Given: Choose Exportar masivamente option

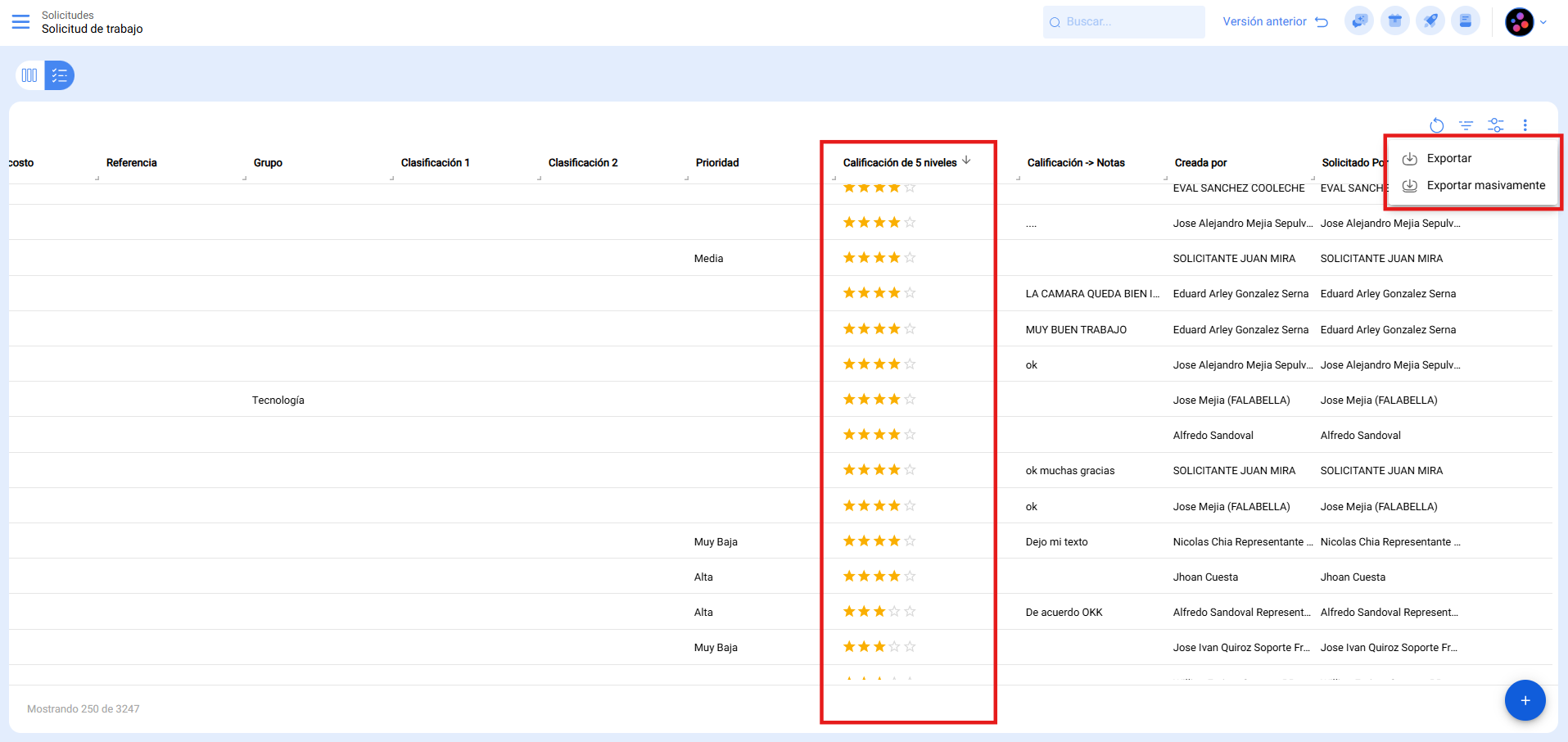Looking at the screenshot, I should [x=1485, y=186].
